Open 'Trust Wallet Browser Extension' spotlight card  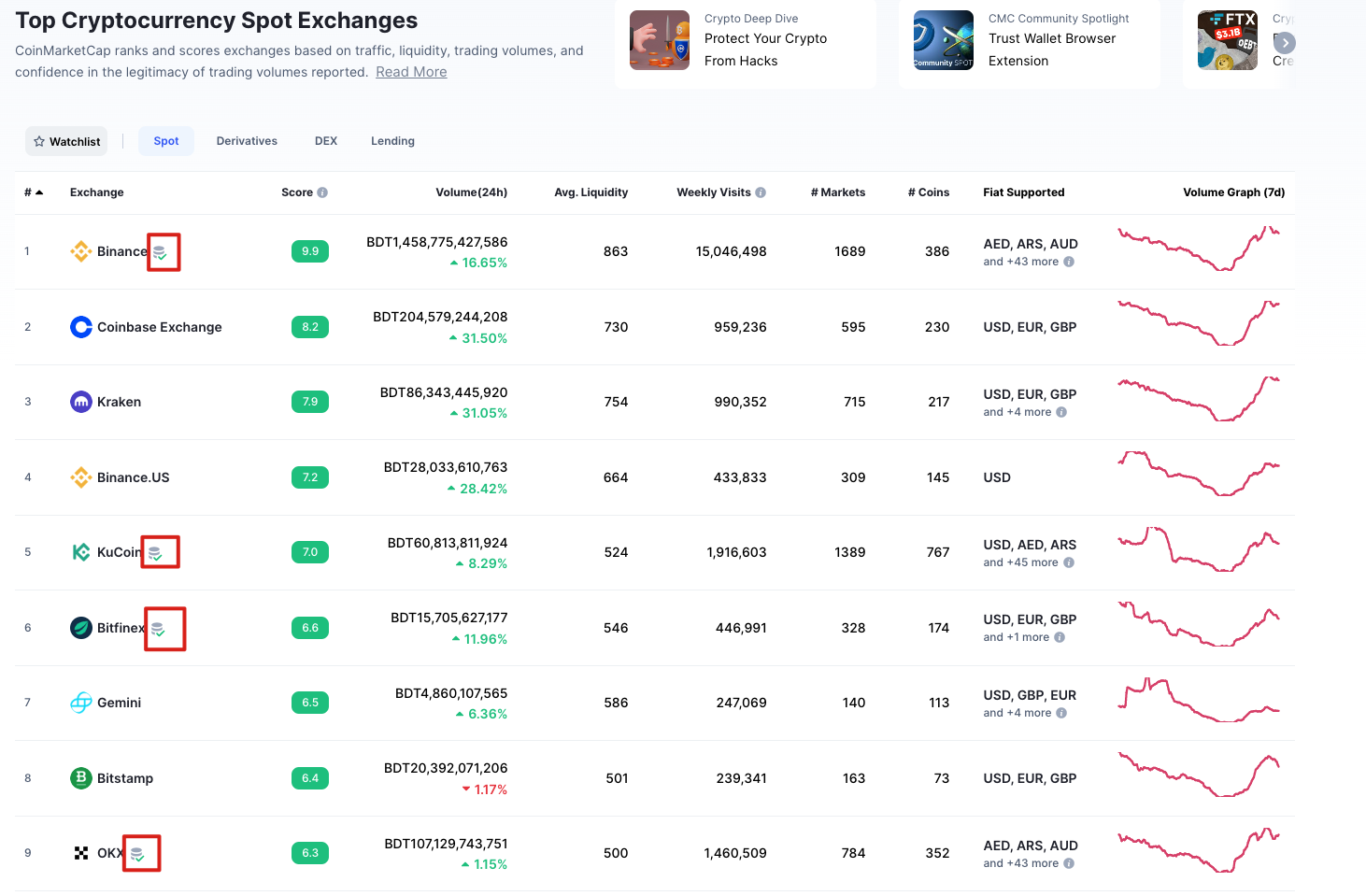point(1030,42)
